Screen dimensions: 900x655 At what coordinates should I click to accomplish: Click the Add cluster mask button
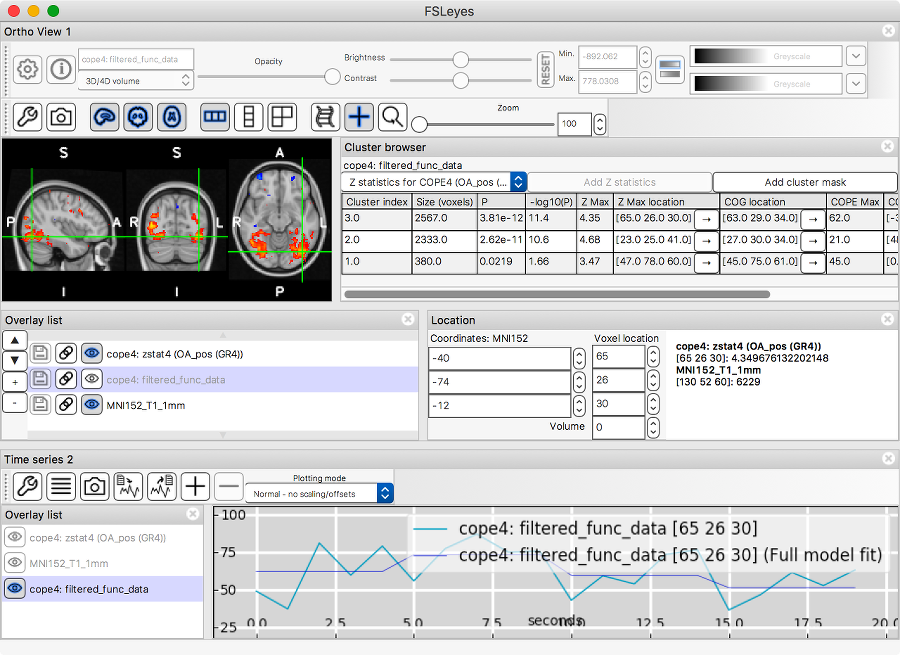click(x=805, y=182)
